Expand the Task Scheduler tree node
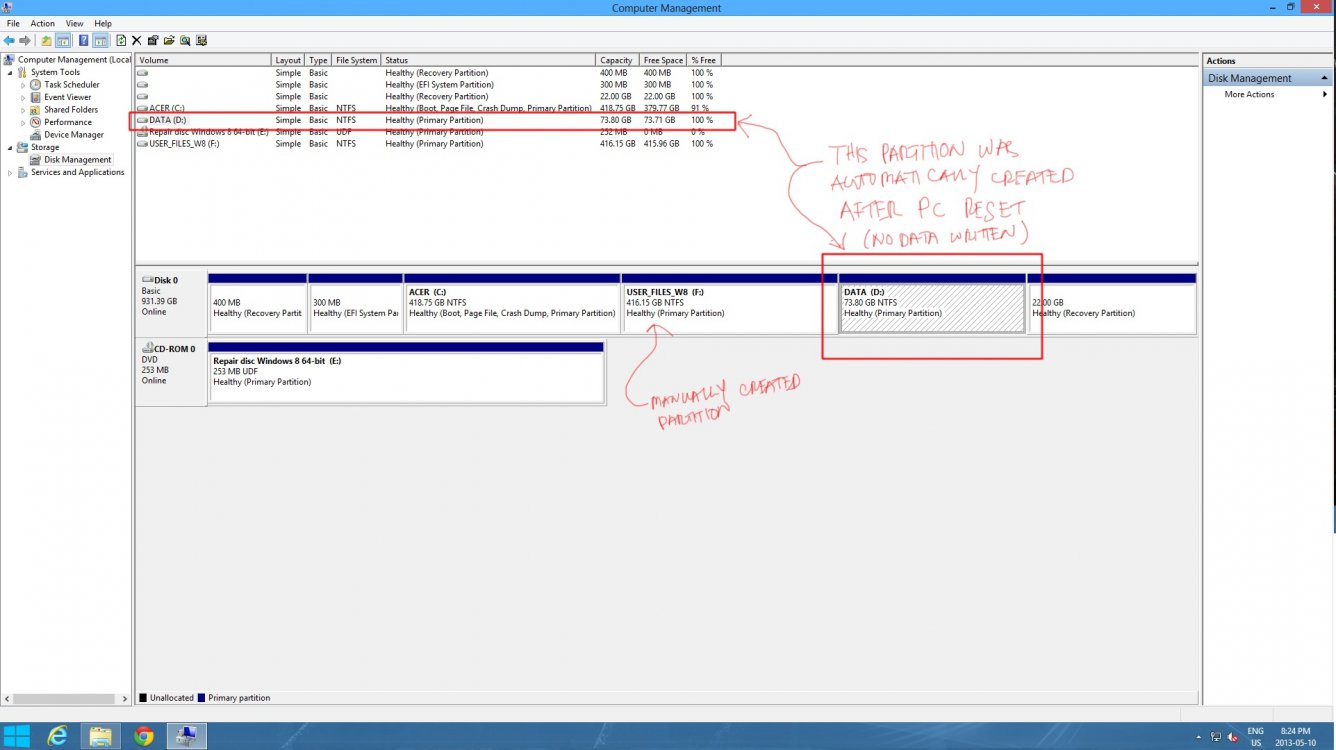The height and width of the screenshot is (750, 1336). click(23, 85)
